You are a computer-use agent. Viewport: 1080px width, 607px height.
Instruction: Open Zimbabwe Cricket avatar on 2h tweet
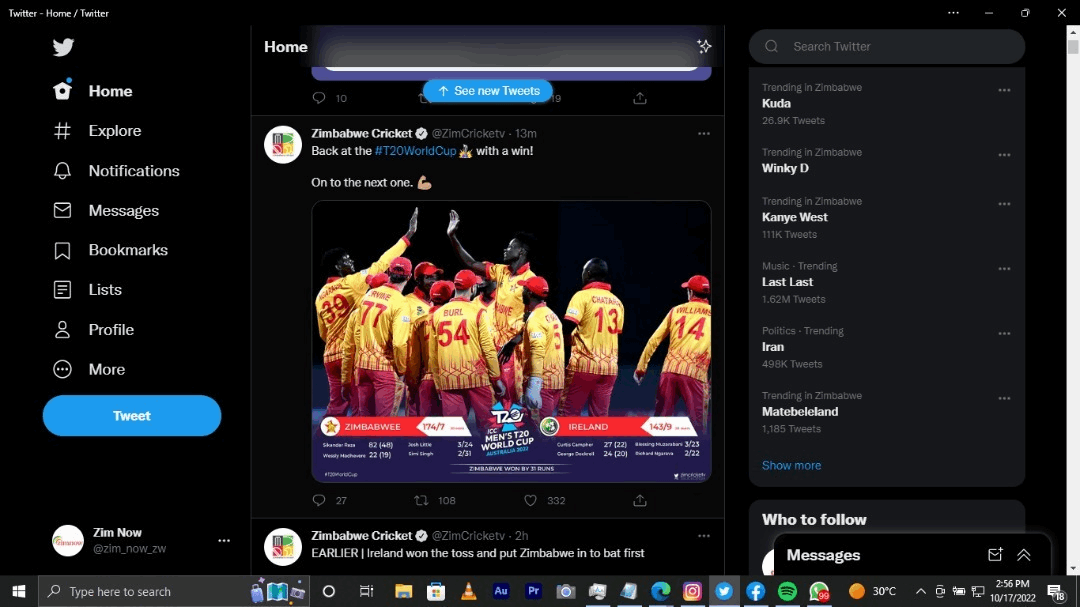[x=283, y=547]
